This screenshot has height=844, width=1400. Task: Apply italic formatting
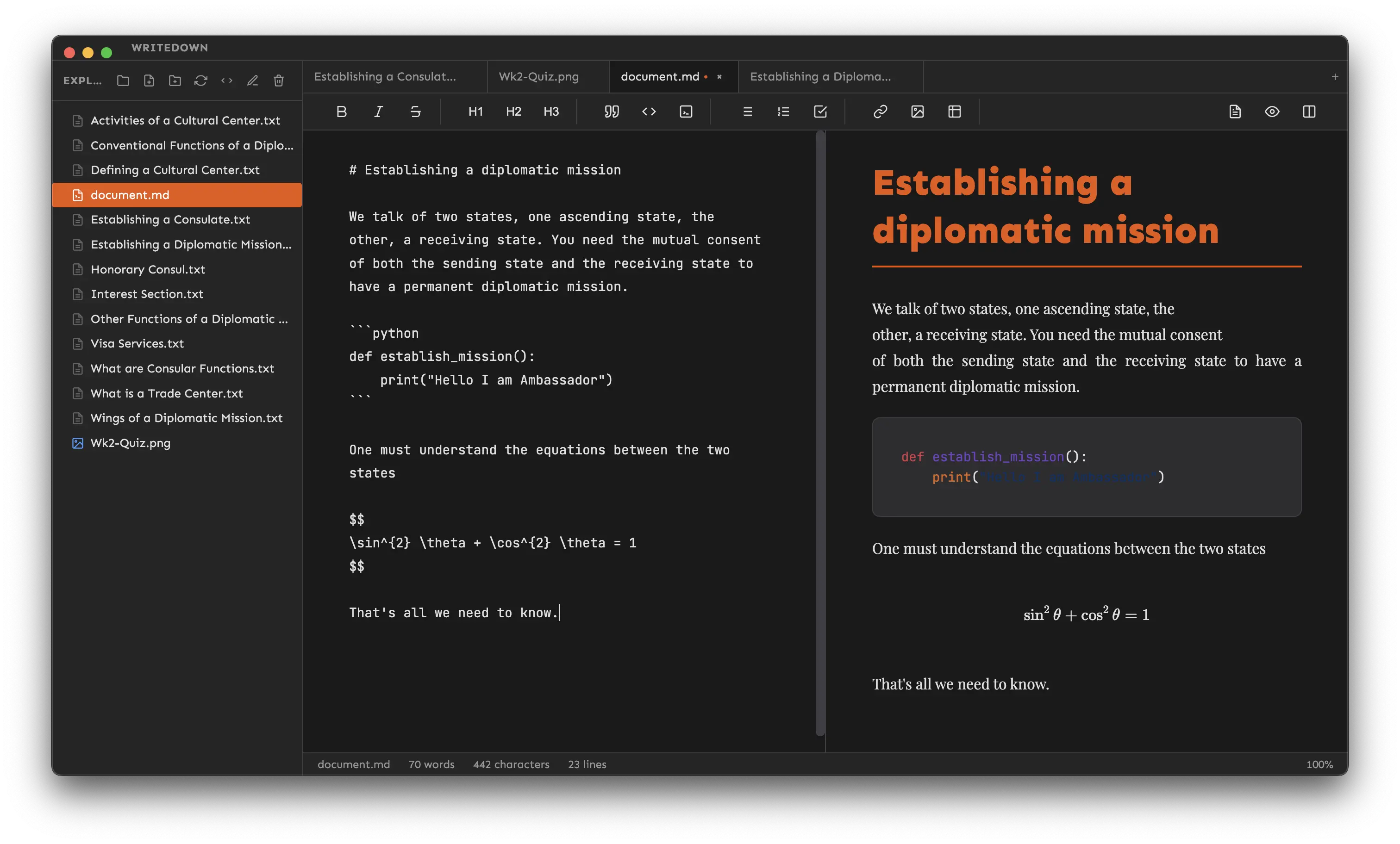[x=378, y=112]
